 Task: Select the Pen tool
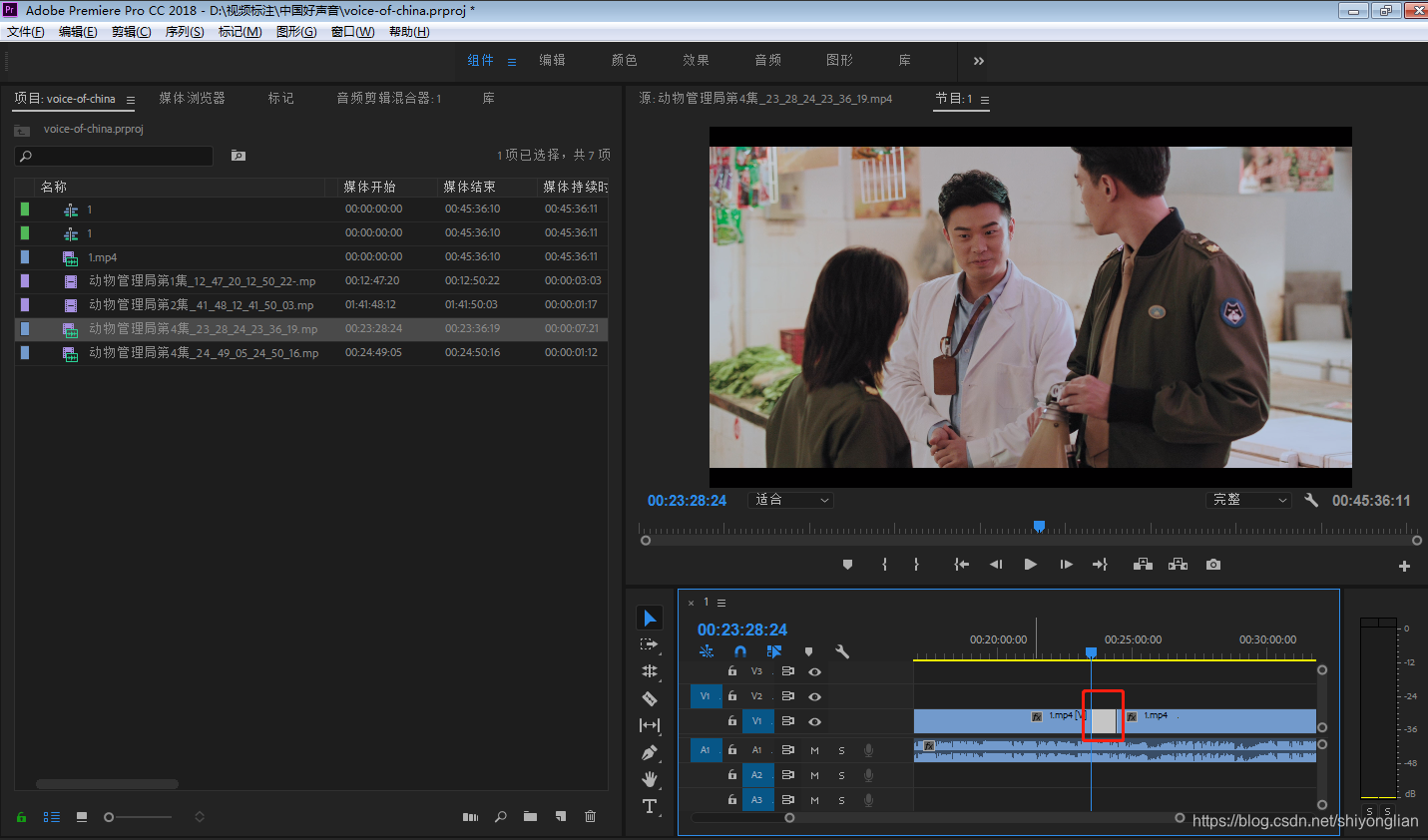click(x=650, y=752)
